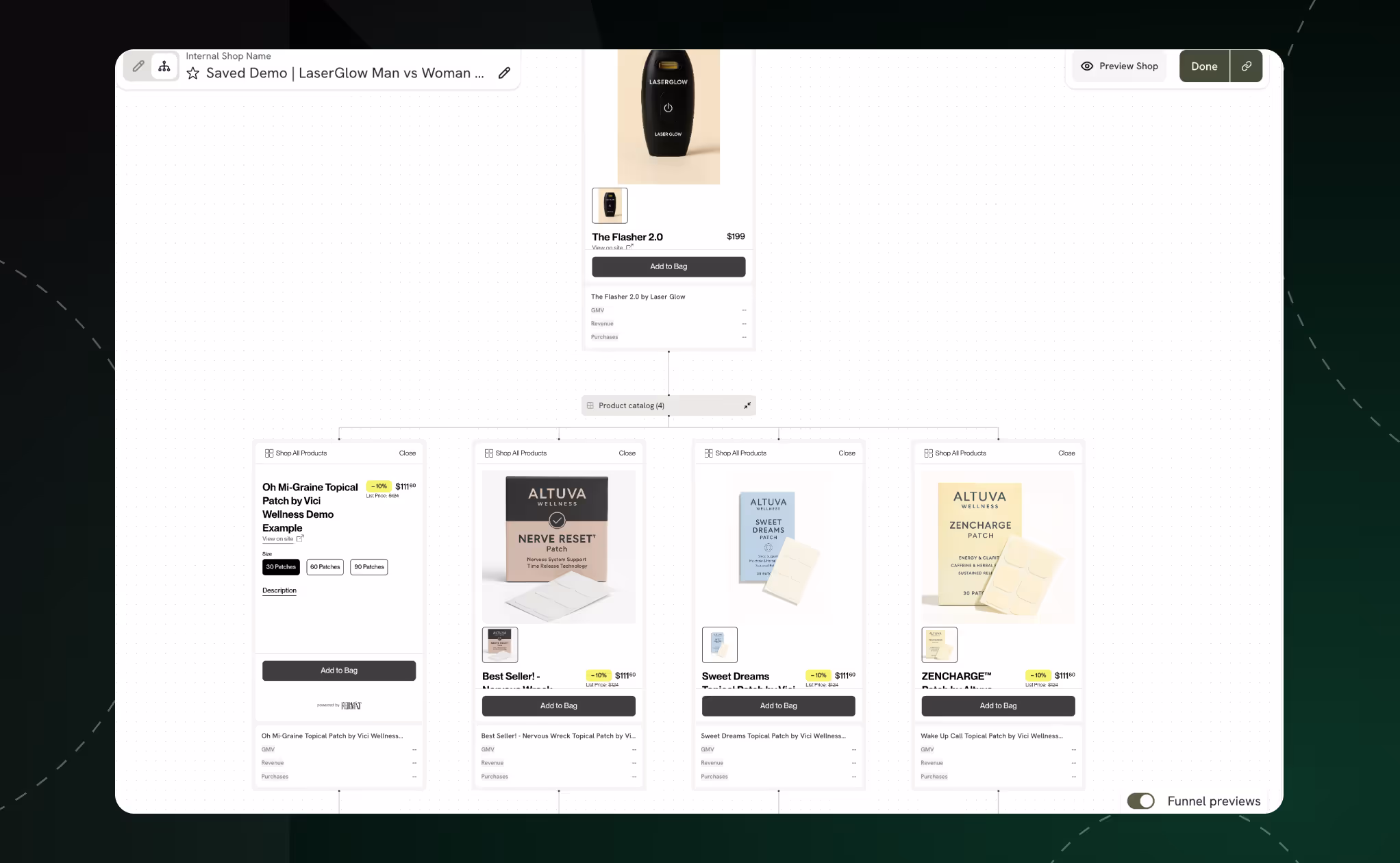Select the 30 Patches size option
Viewport: 1400px width, 863px height.
281,567
